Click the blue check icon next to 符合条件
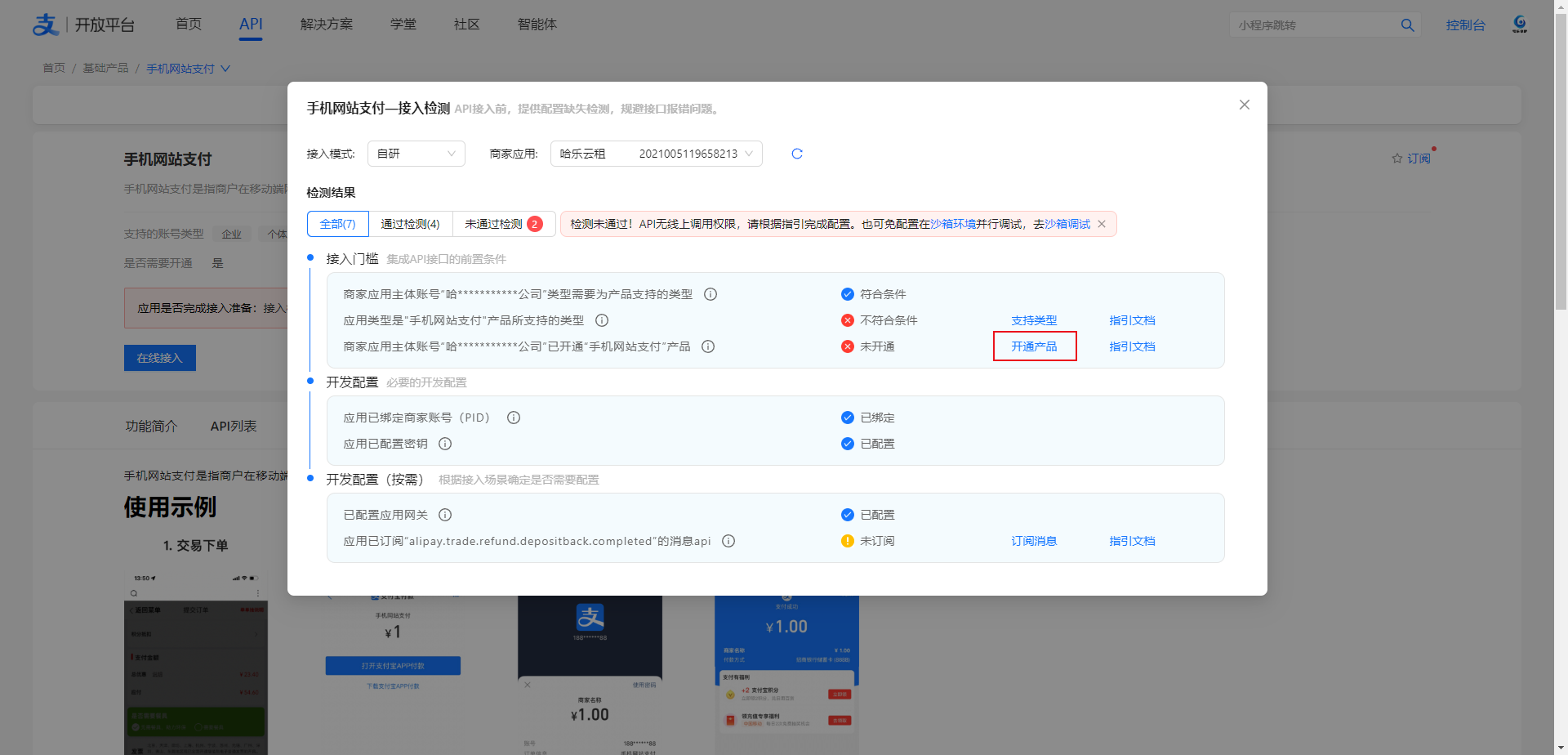Viewport: 1568px width, 755px height. (x=848, y=294)
